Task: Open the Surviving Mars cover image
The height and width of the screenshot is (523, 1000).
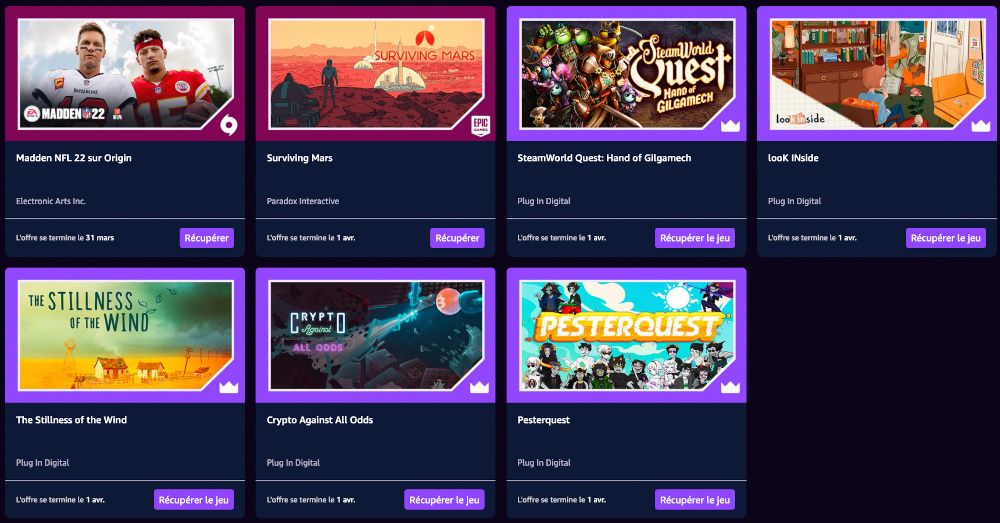Action: [x=376, y=74]
